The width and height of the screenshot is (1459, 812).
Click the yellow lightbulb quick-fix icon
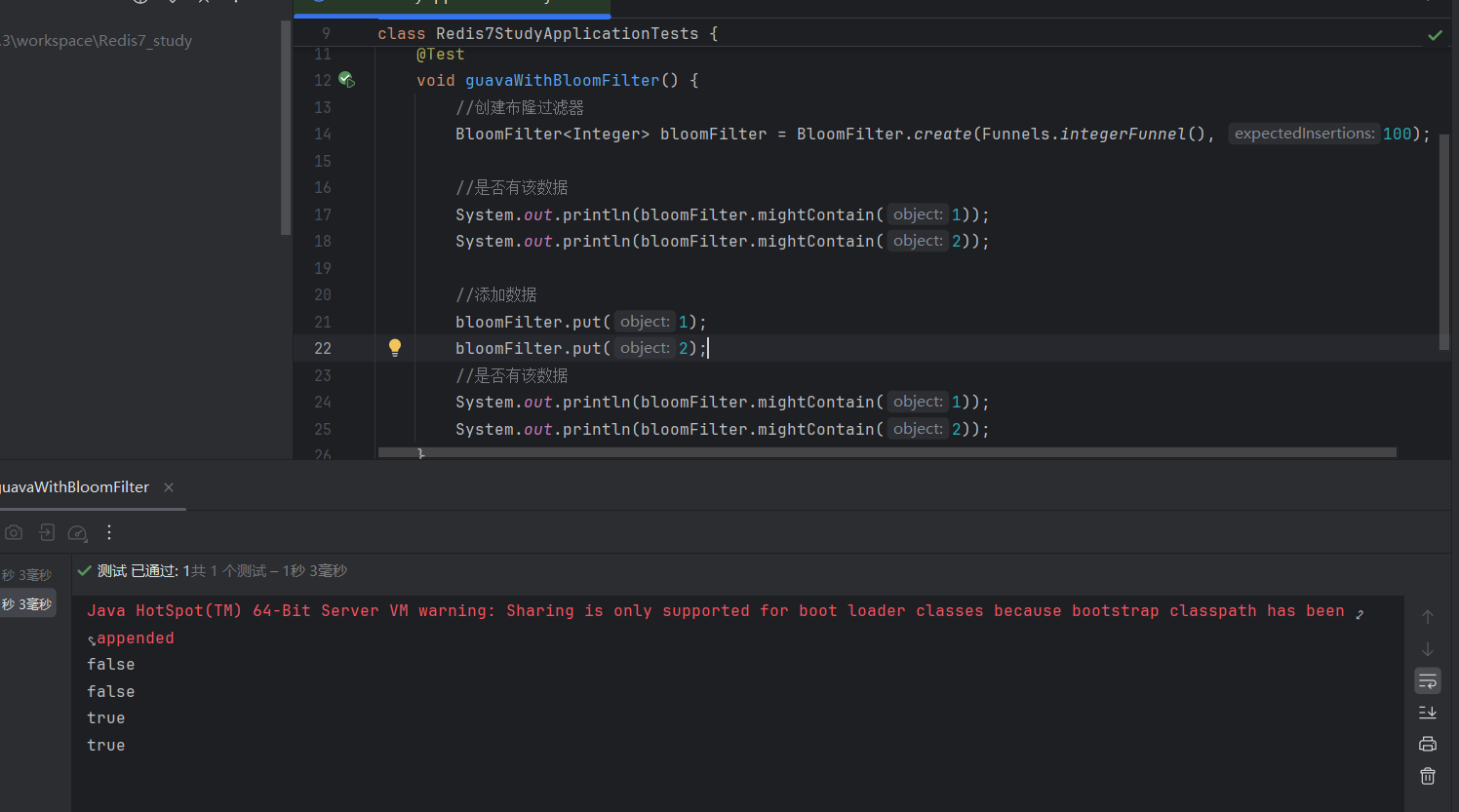[x=395, y=348]
